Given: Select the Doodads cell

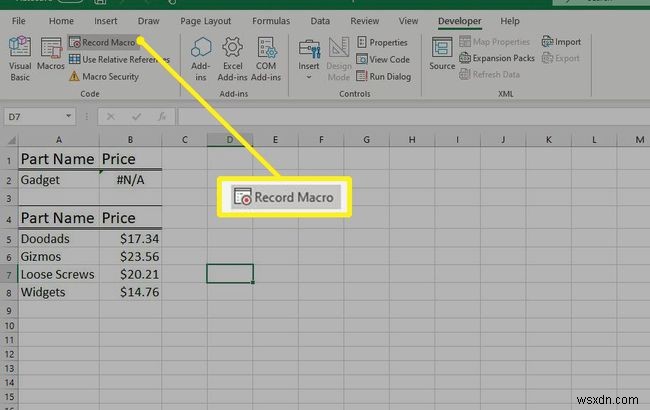Looking at the screenshot, I should [x=59, y=239].
